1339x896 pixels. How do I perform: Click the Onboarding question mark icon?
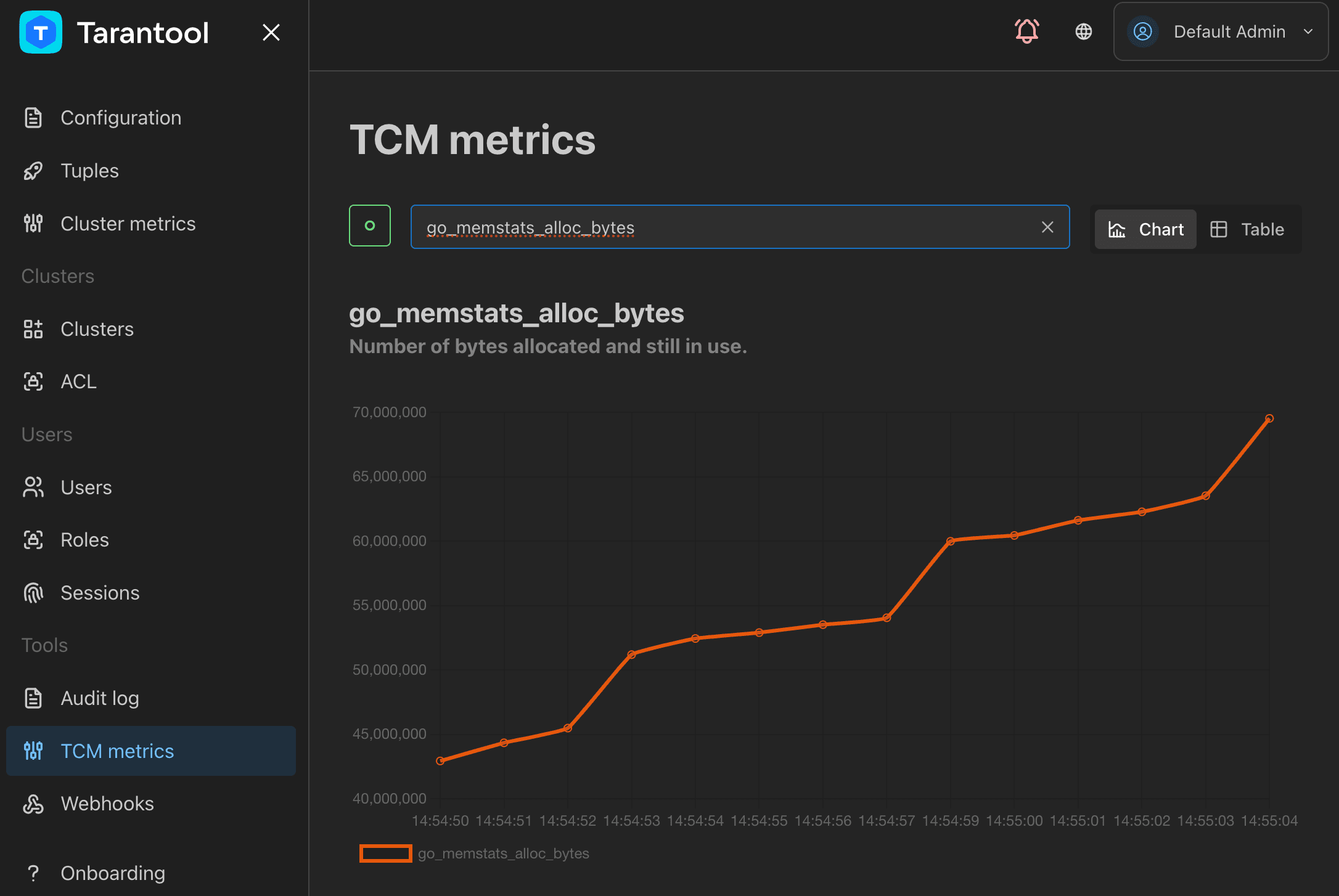point(33,873)
